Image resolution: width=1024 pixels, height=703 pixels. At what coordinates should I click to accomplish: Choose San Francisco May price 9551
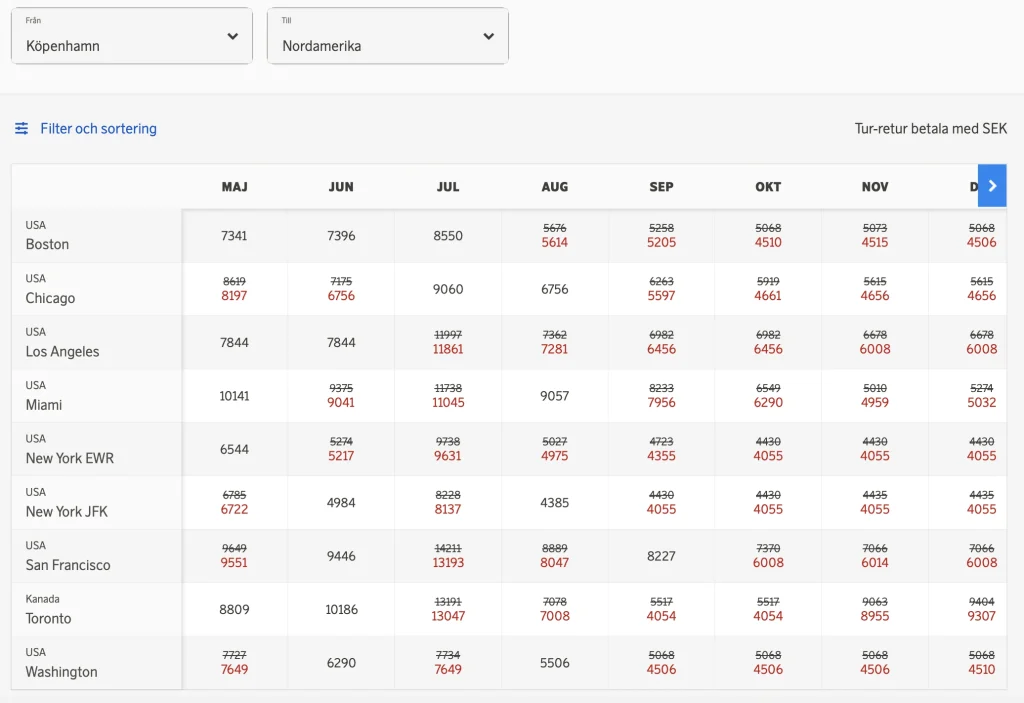(234, 563)
